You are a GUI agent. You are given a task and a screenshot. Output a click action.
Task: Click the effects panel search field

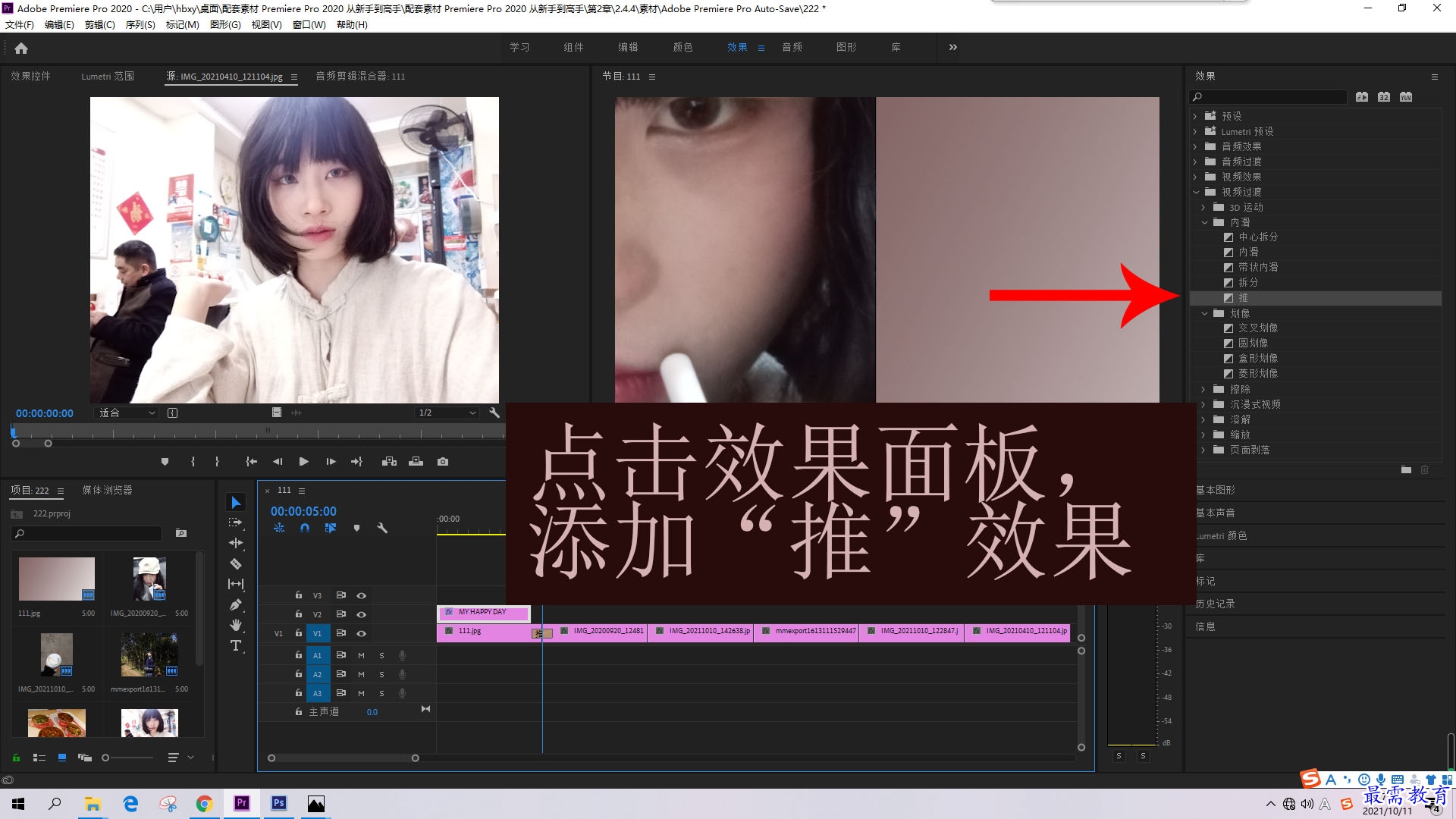1268,97
